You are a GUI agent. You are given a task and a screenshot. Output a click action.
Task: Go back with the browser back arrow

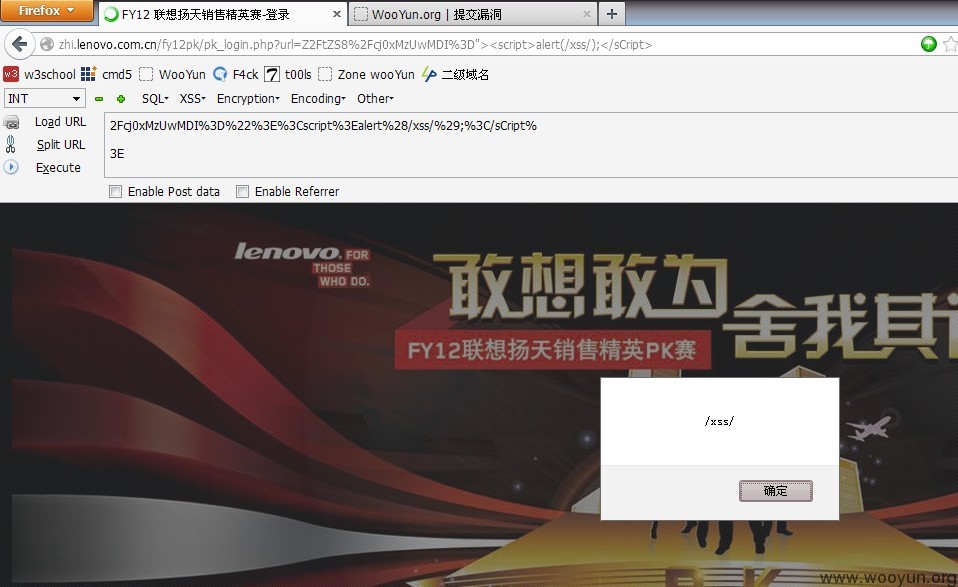pos(20,44)
